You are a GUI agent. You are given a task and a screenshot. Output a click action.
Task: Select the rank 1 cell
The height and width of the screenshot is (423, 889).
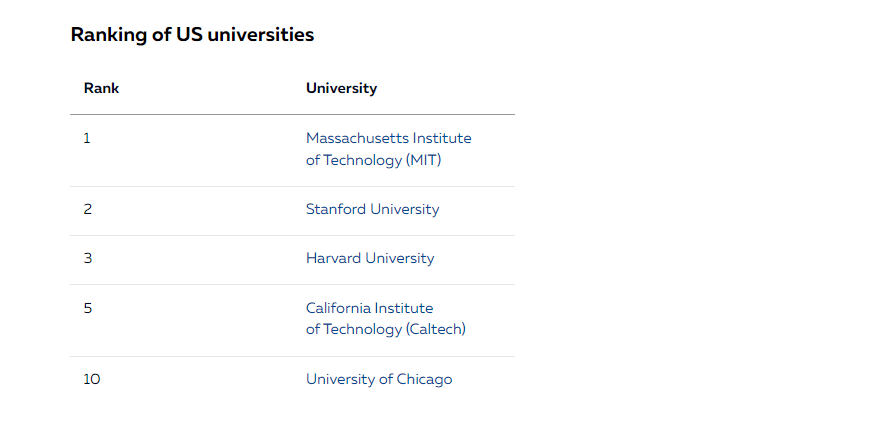click(87, 138)
